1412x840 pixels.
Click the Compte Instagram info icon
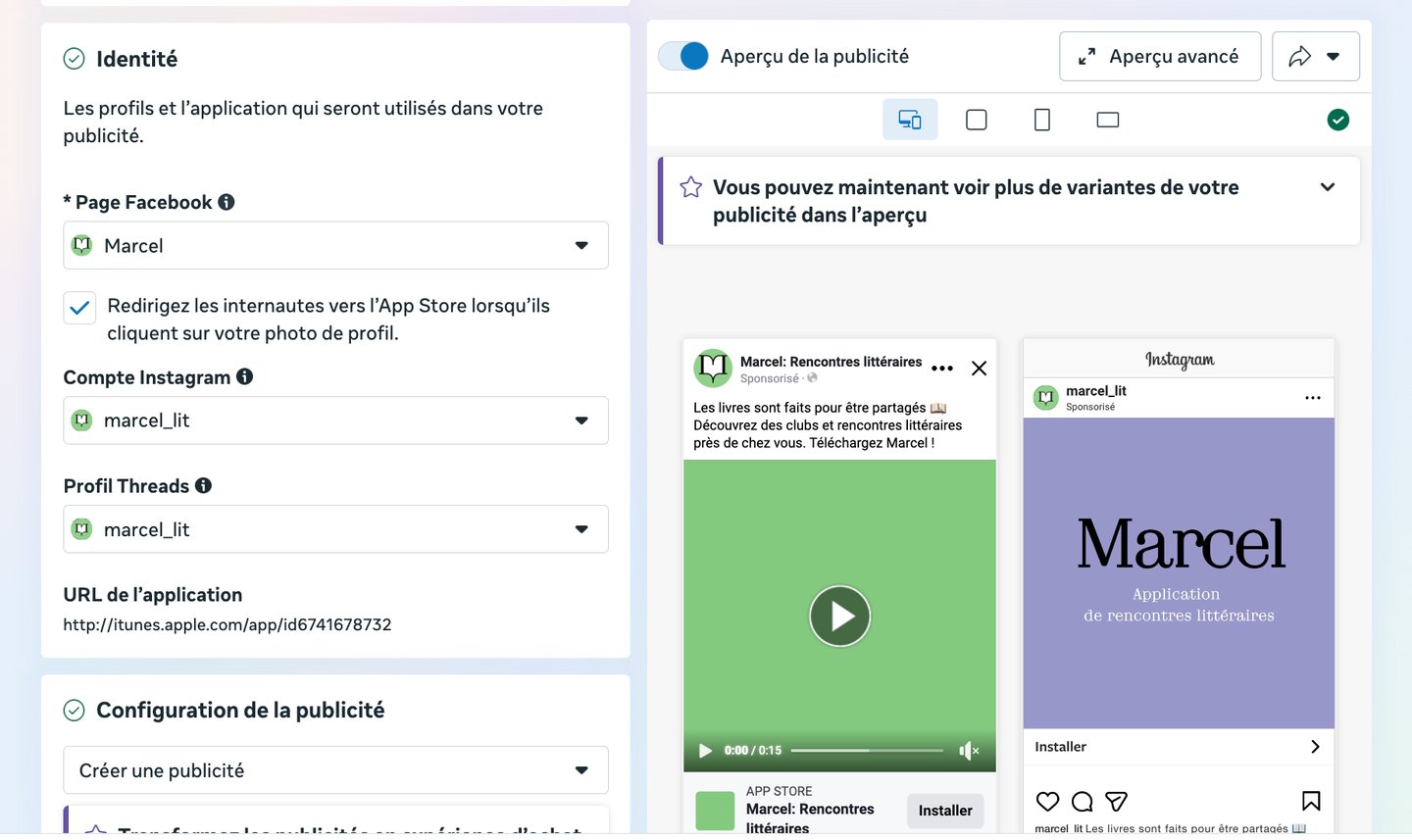pyautogui.click(x=245, y=376)
